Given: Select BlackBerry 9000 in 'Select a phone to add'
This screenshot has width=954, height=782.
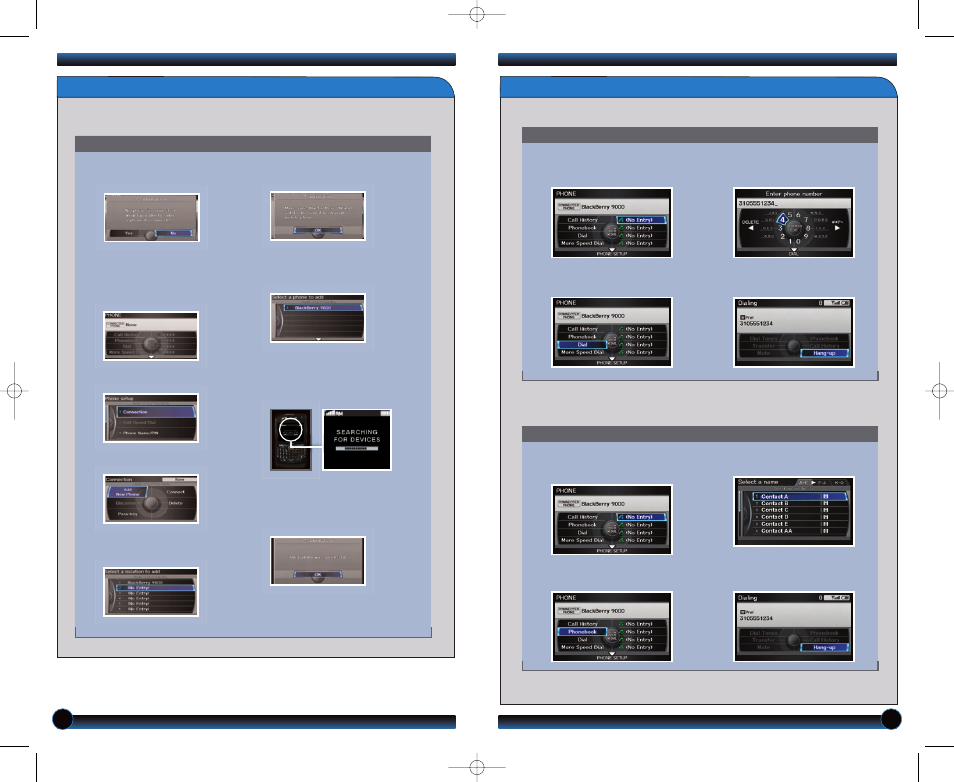Looking at the screenshot, I should click(x=322, y=308).
